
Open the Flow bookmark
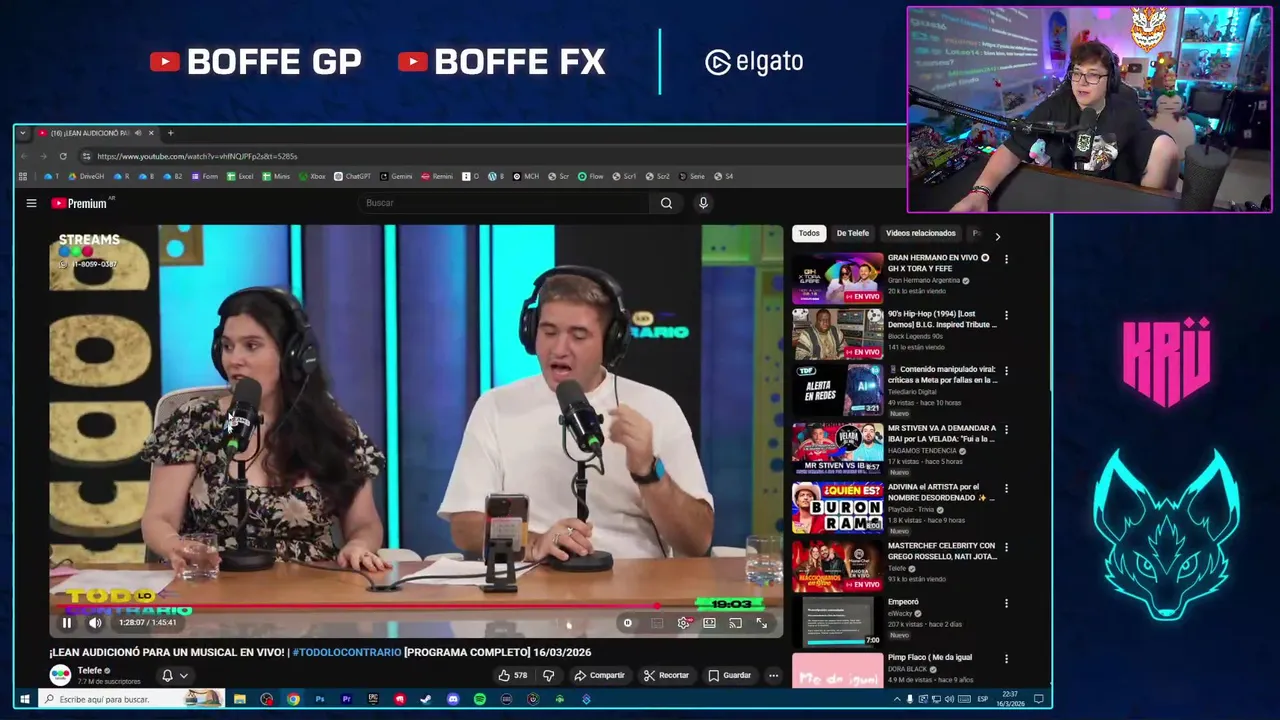(591, 176)
